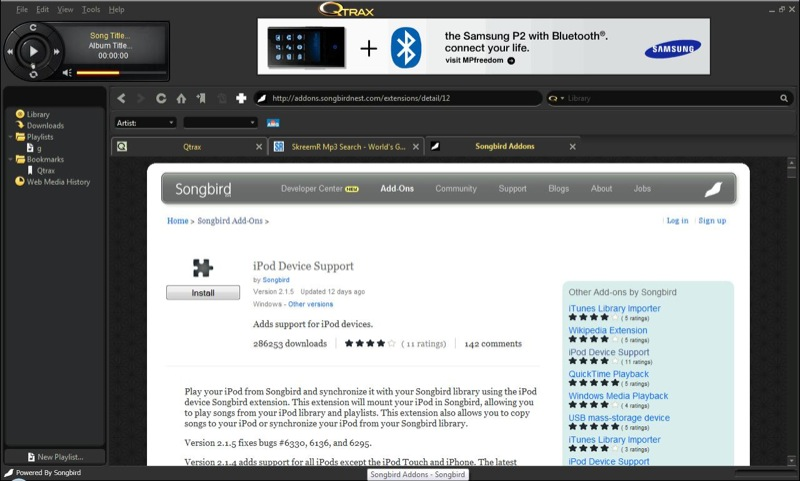
Task: Open the Wikipedia Extension add-on link
Action: click(x=608, y=330)
